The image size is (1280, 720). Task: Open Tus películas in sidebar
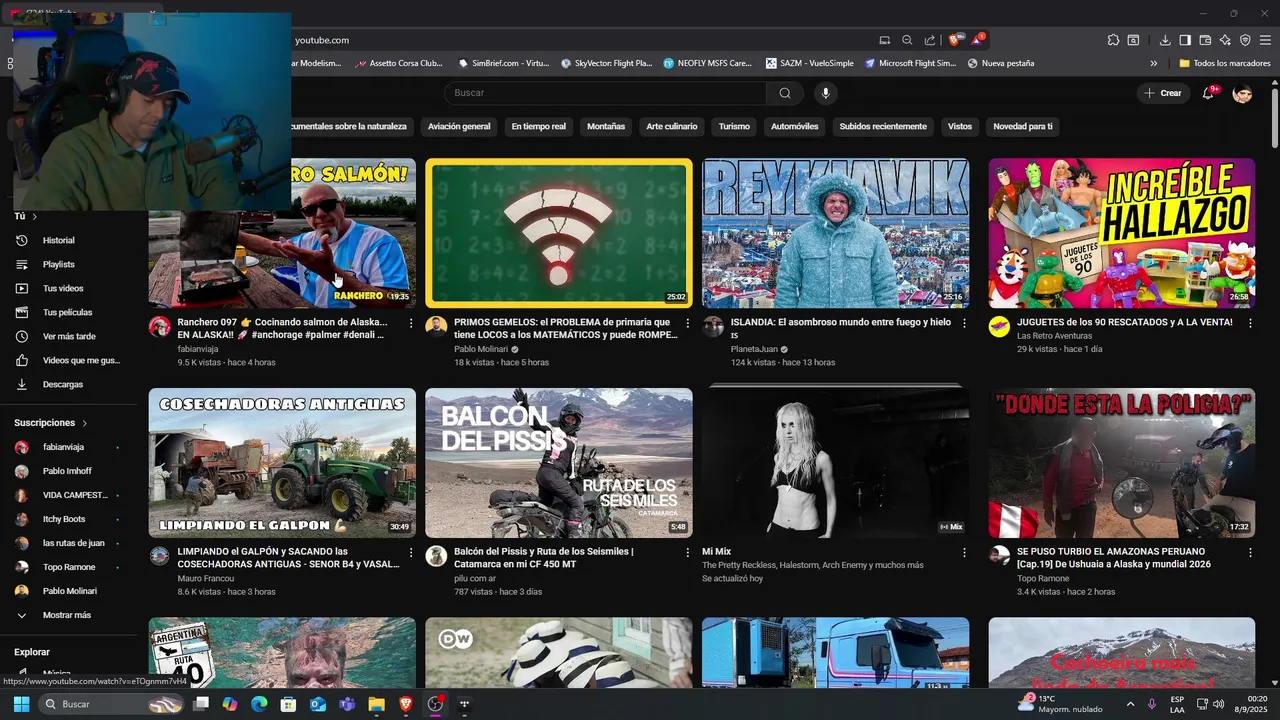[x=68, y=312]
